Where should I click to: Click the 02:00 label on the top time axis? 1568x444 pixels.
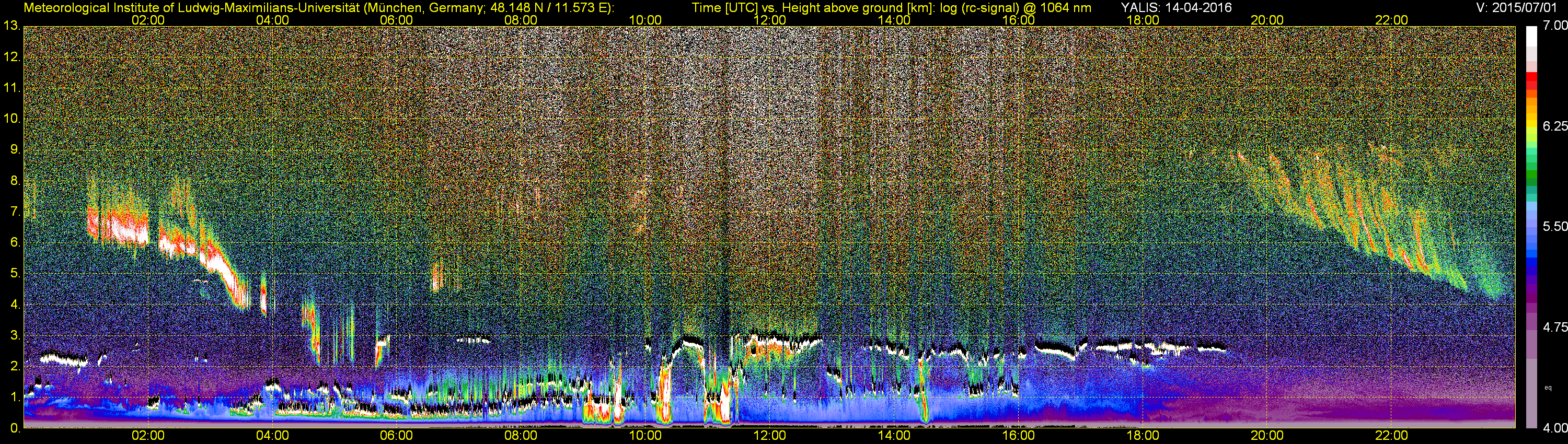[x=148, y=20]
